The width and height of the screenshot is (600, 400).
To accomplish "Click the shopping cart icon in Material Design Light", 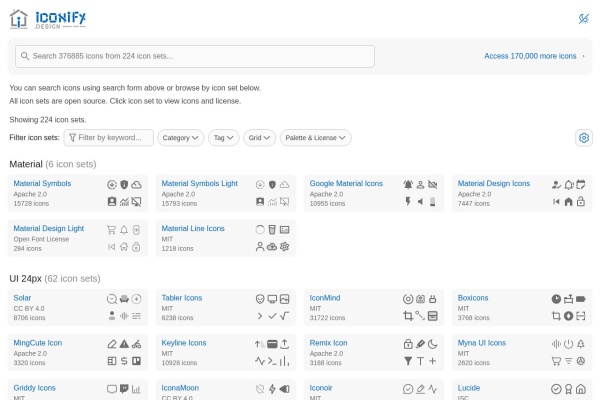I will (x=111, y=230).
